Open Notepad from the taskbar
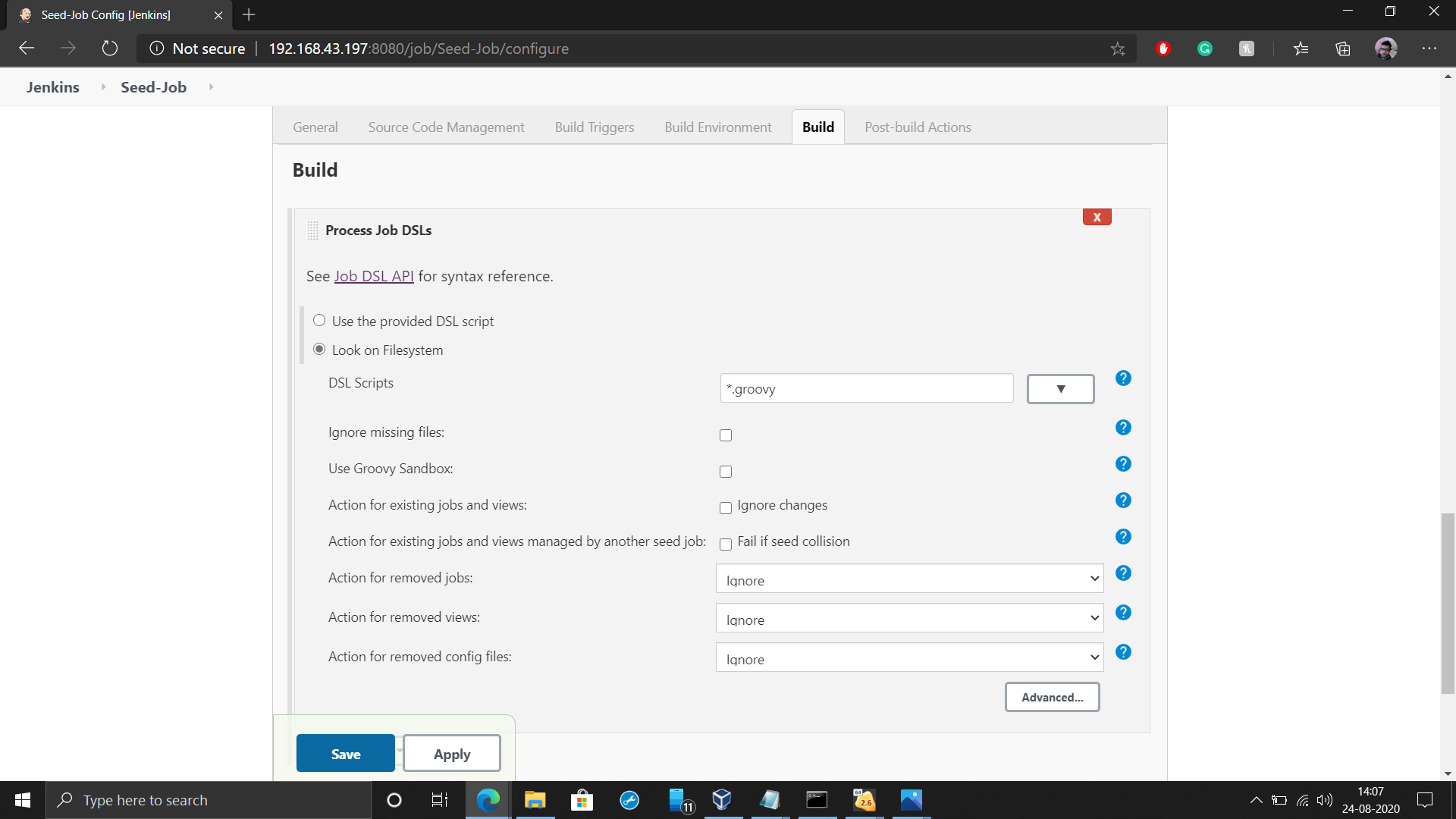Viewport: 1456px width, 819px height. tap(770, 799)
